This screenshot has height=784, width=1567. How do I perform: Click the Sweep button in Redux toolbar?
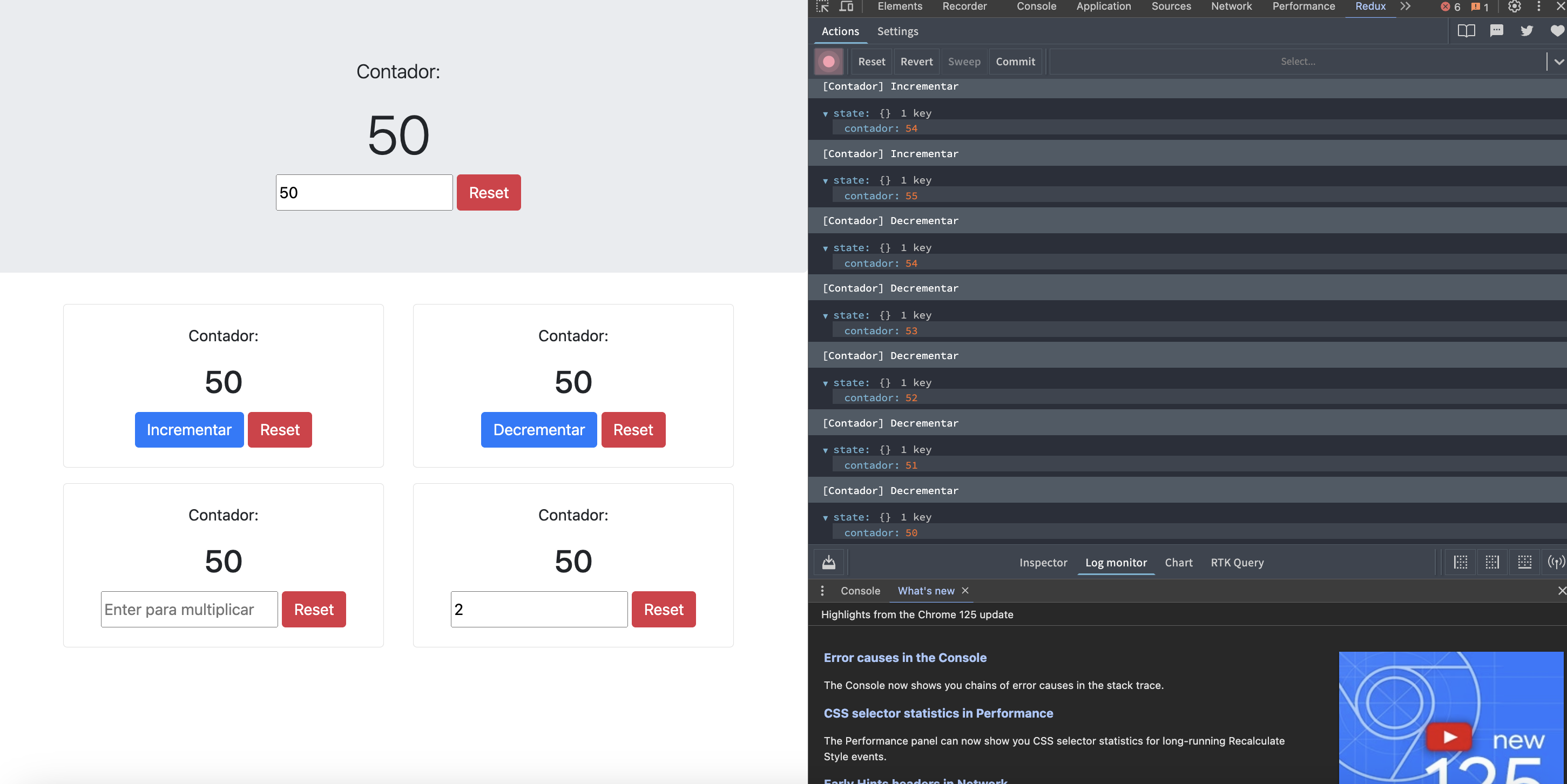[x=963, y=61]
